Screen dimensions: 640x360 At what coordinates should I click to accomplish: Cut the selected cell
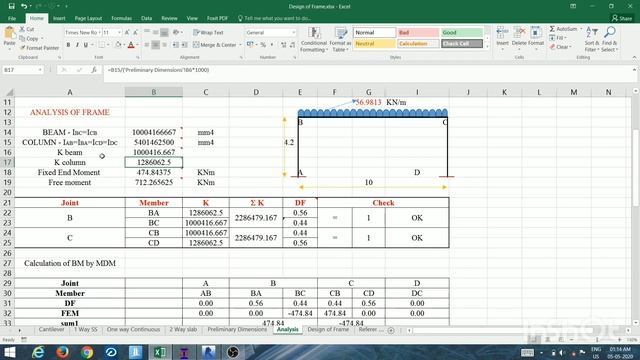click(x=27, y=29)
